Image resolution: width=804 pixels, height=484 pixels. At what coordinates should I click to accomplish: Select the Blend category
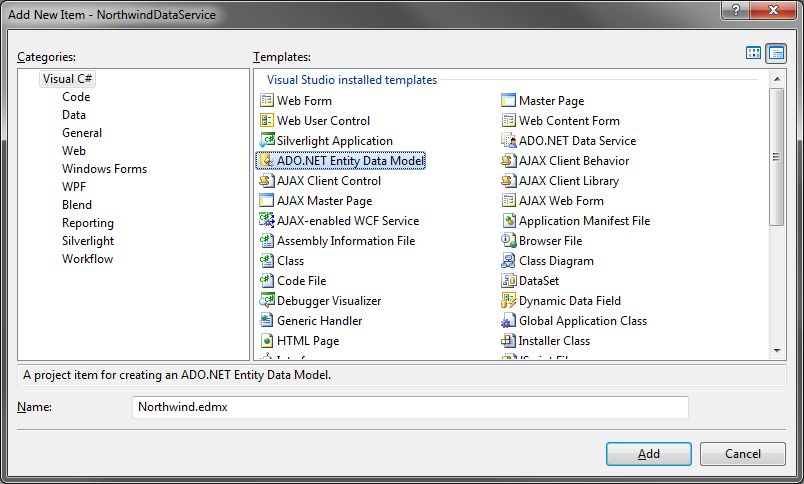click(x=77, y=205)
